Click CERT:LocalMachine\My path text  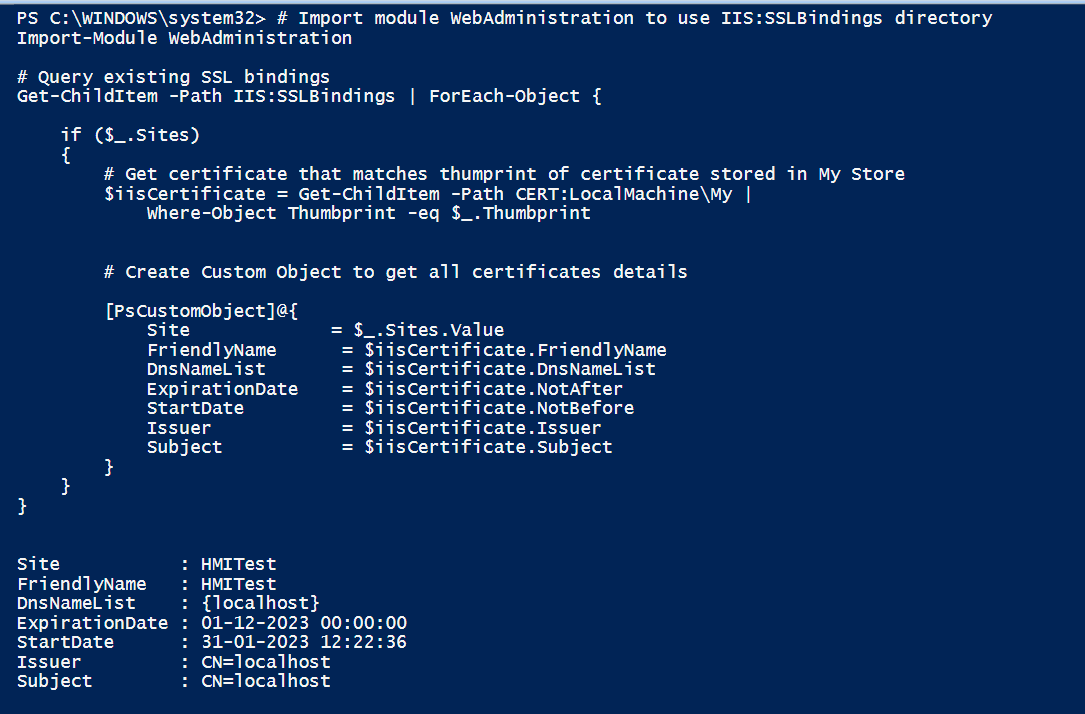(623, 194)
